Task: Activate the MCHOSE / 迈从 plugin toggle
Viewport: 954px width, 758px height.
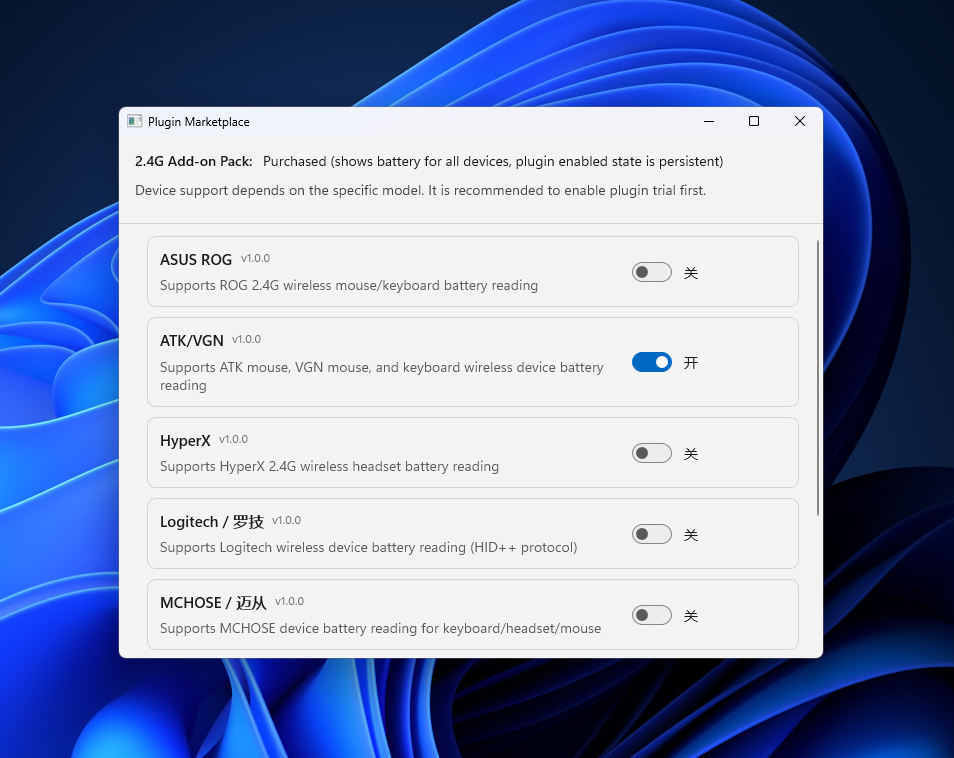Action: [x=651, y=615]
